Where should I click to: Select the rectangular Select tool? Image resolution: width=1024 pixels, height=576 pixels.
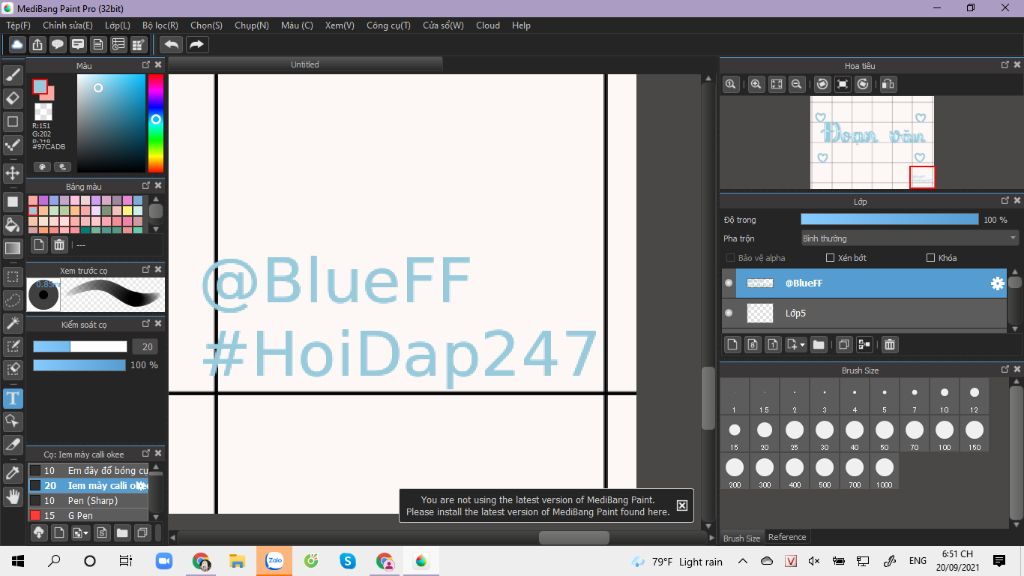tap(12, 276)
